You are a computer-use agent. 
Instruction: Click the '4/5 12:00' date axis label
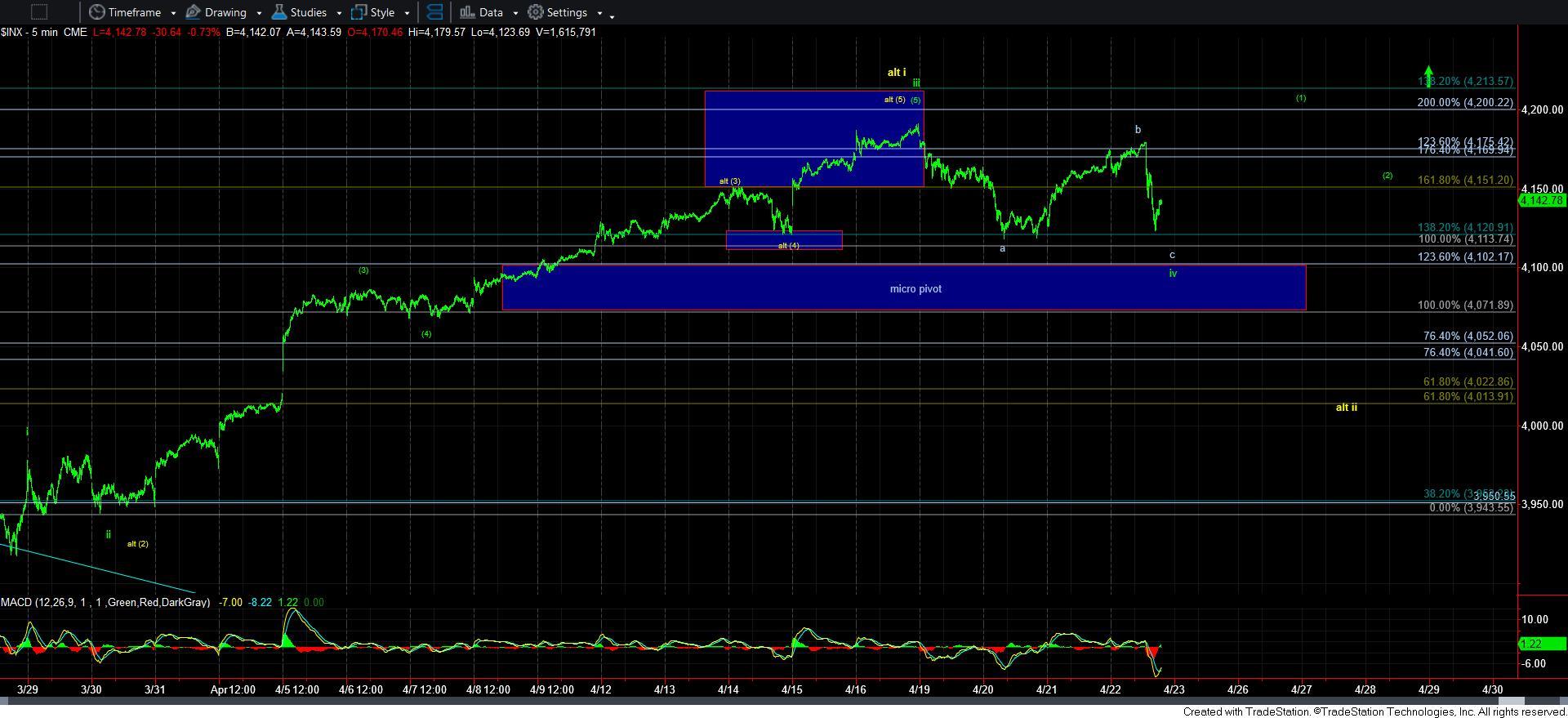(x=296, y=689)
